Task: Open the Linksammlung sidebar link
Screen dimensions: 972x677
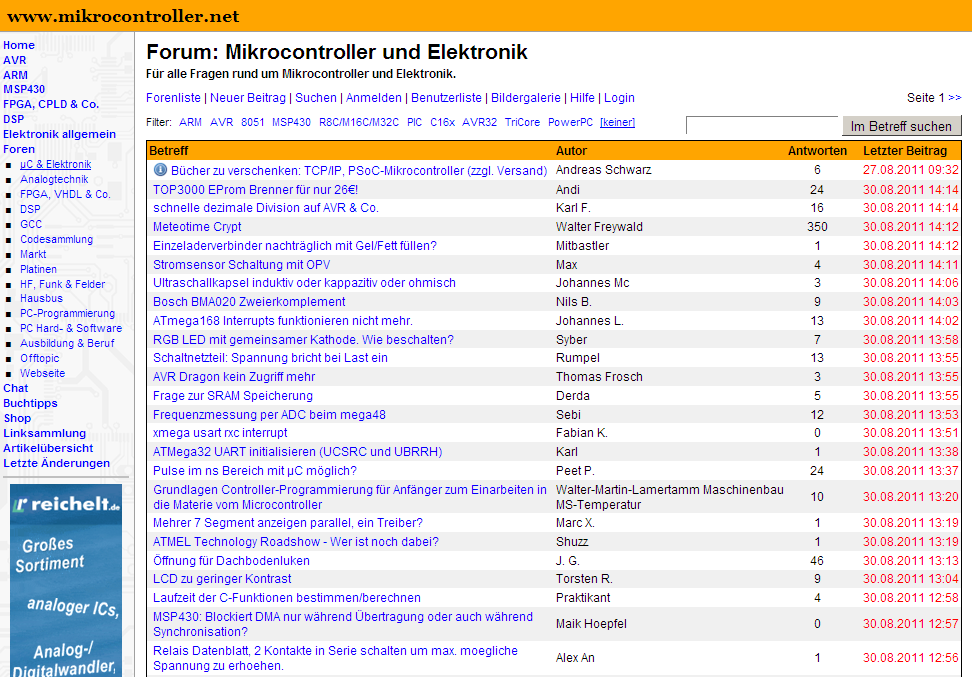Action: coord(45,433)
